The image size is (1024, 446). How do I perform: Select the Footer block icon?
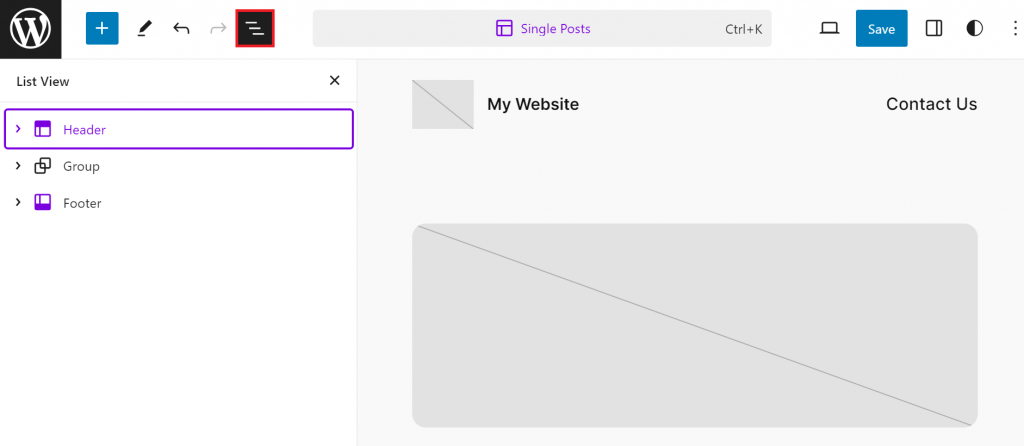43,203
